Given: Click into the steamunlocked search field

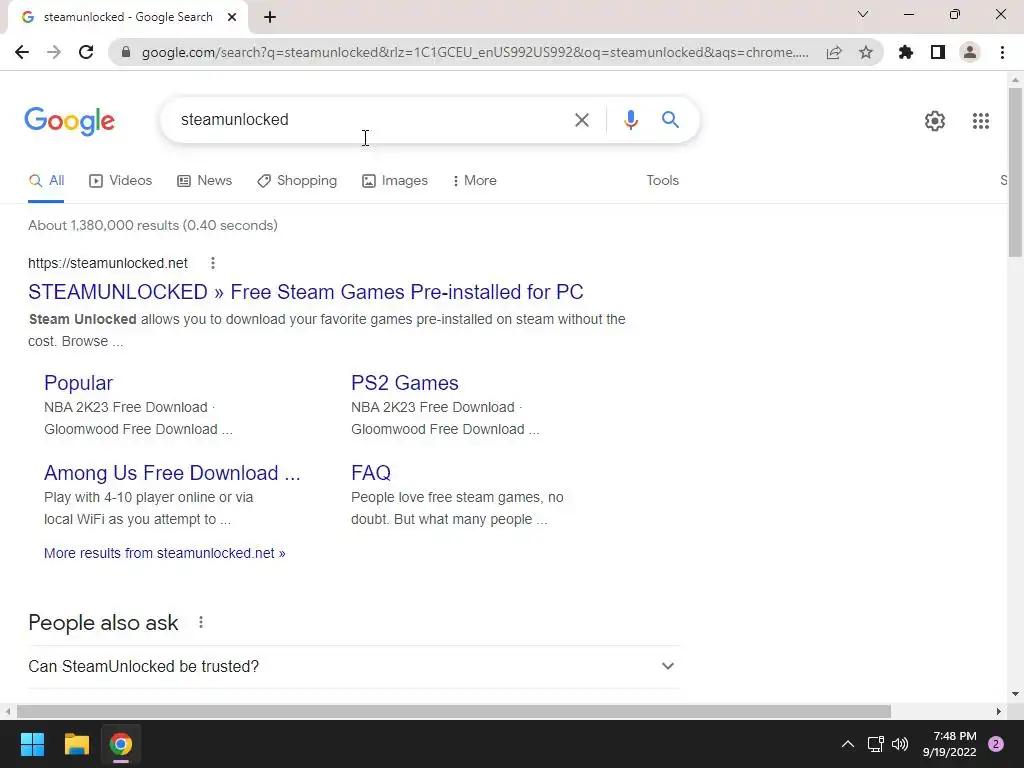Looking at the screenshot, I should pos(366,120).
